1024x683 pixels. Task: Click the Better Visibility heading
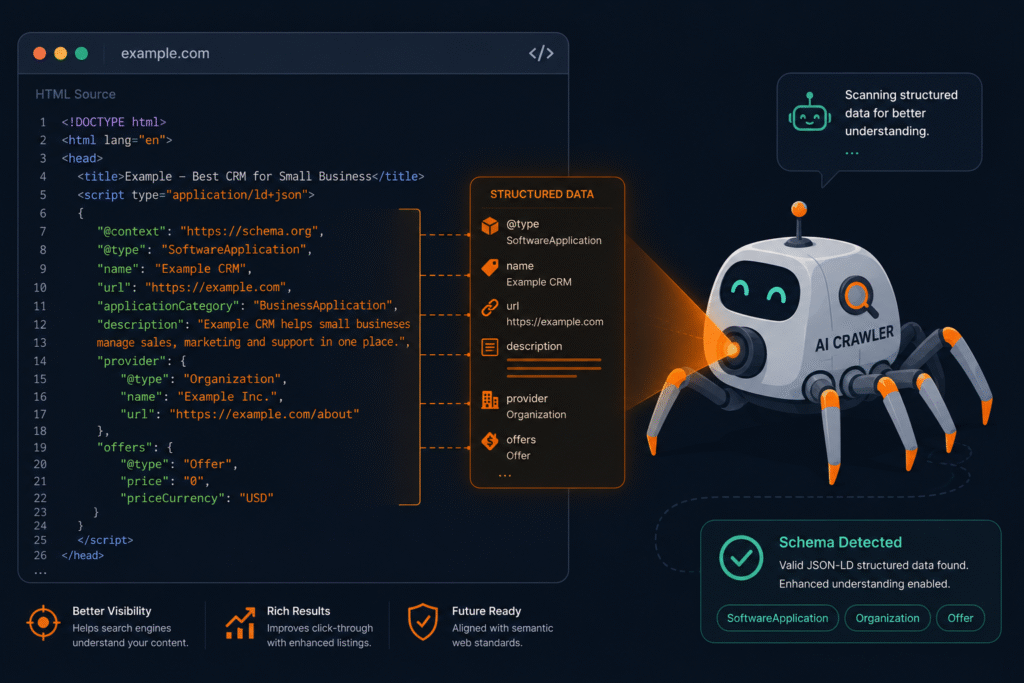click(112, 611)
